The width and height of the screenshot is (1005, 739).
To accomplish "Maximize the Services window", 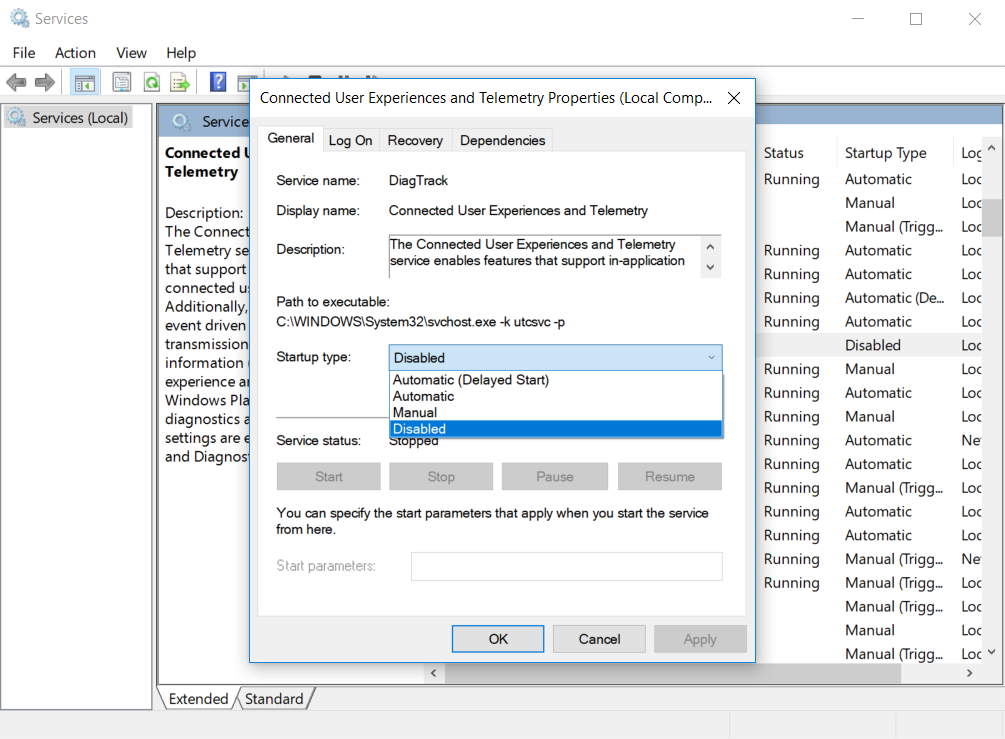I will pyautogui.click(x=916, y=19).
